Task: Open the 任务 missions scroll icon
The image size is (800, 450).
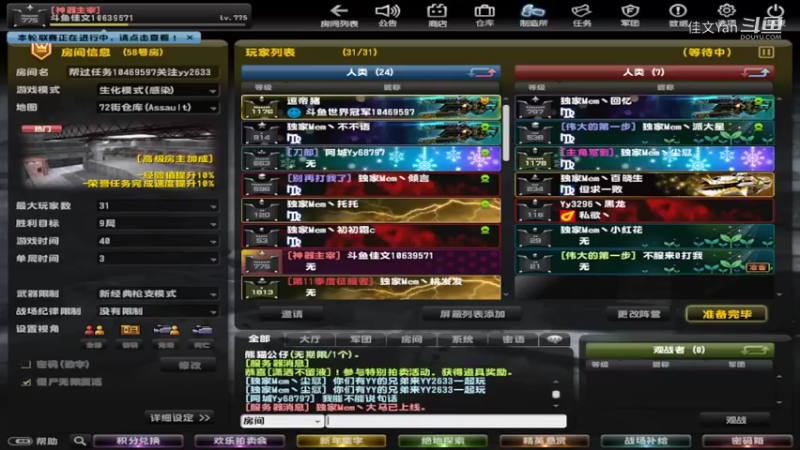Action: pos(581,15)
